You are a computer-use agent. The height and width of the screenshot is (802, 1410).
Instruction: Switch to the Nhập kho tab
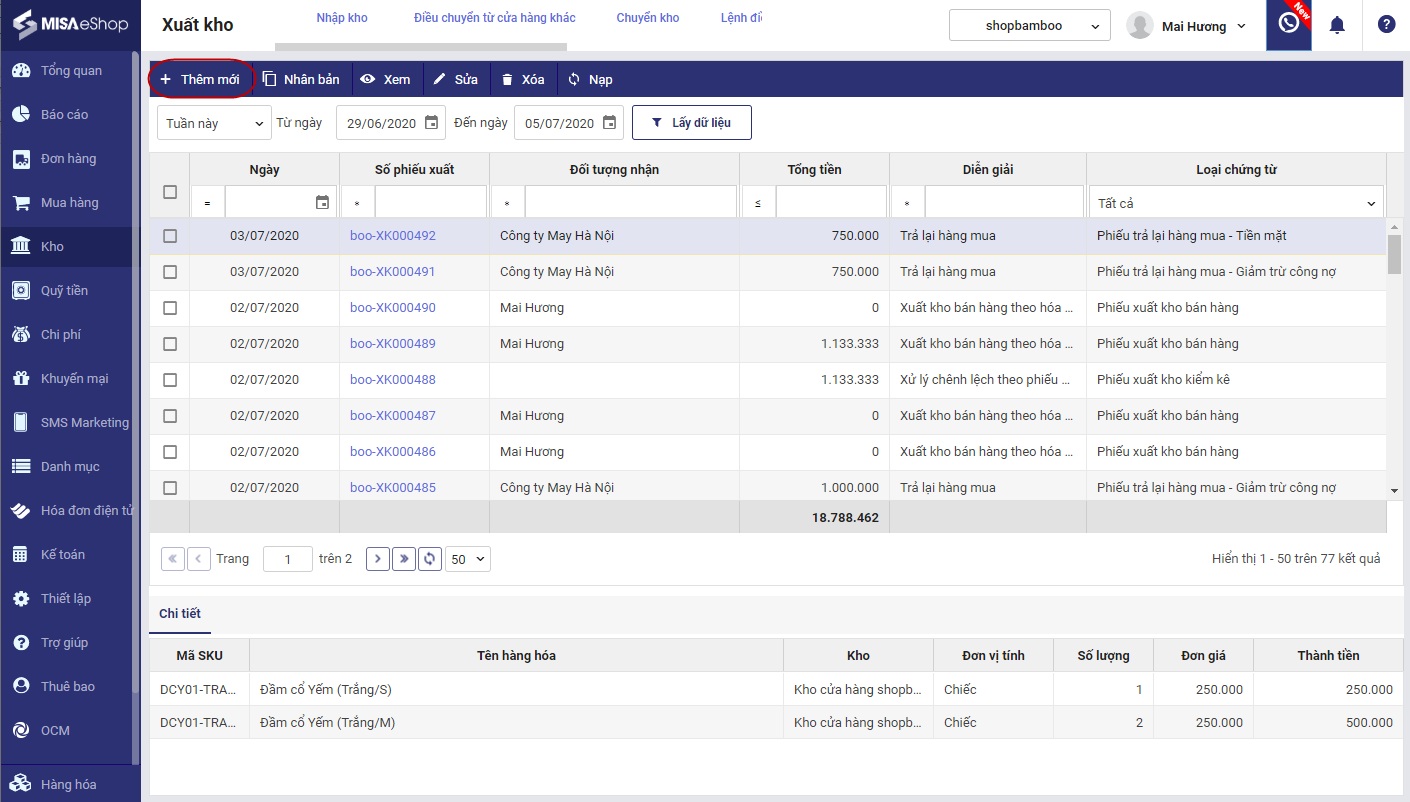[342, 18]
